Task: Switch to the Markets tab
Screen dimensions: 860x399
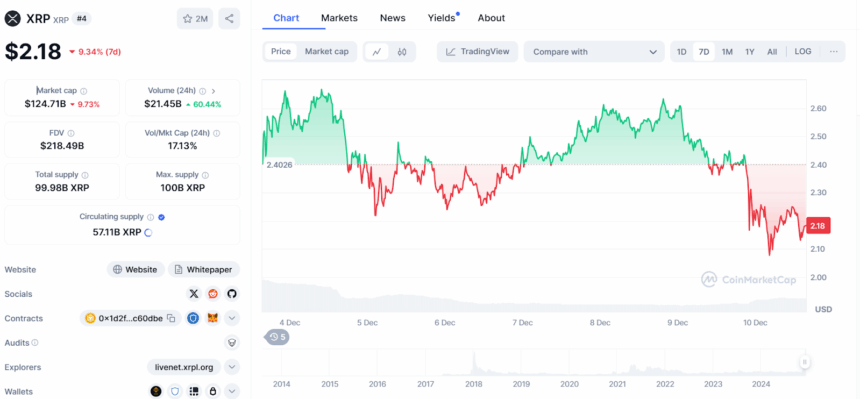Action: tap(339, 18)
